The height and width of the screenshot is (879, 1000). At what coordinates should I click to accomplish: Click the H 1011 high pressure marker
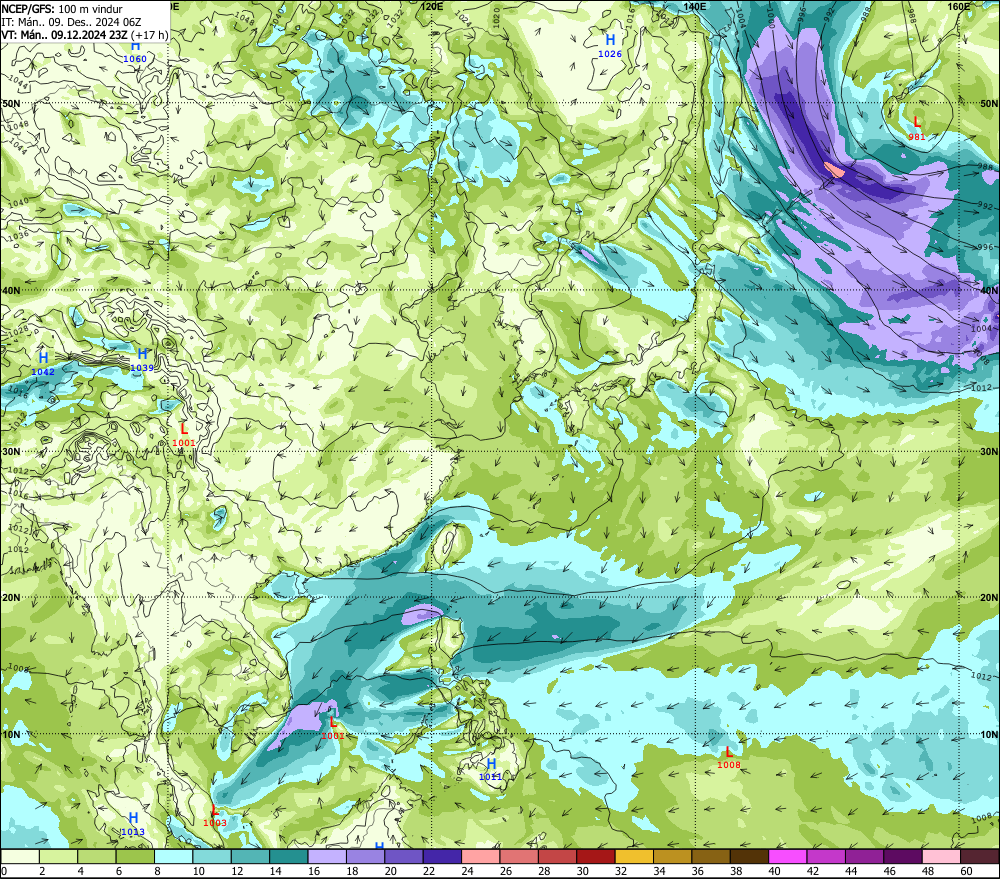click(490, 769)
